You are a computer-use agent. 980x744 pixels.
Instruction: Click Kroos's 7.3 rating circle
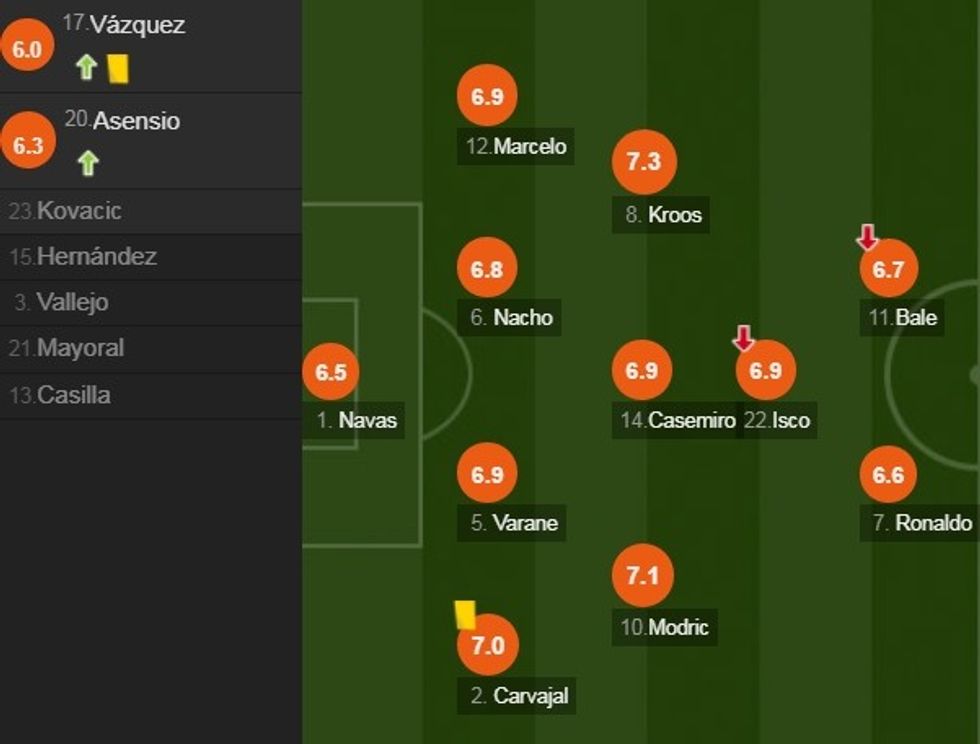(x=644, y=160)
